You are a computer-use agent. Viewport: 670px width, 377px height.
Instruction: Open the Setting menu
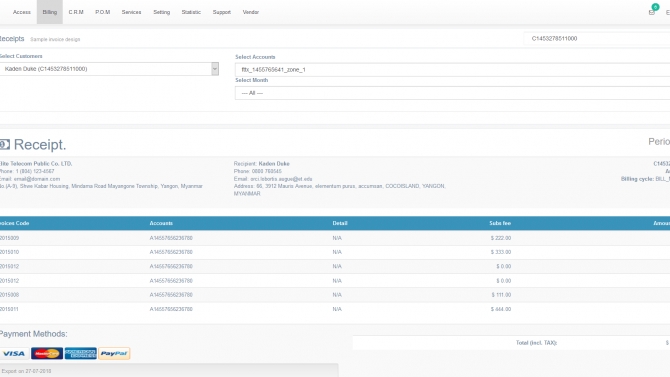162,12
